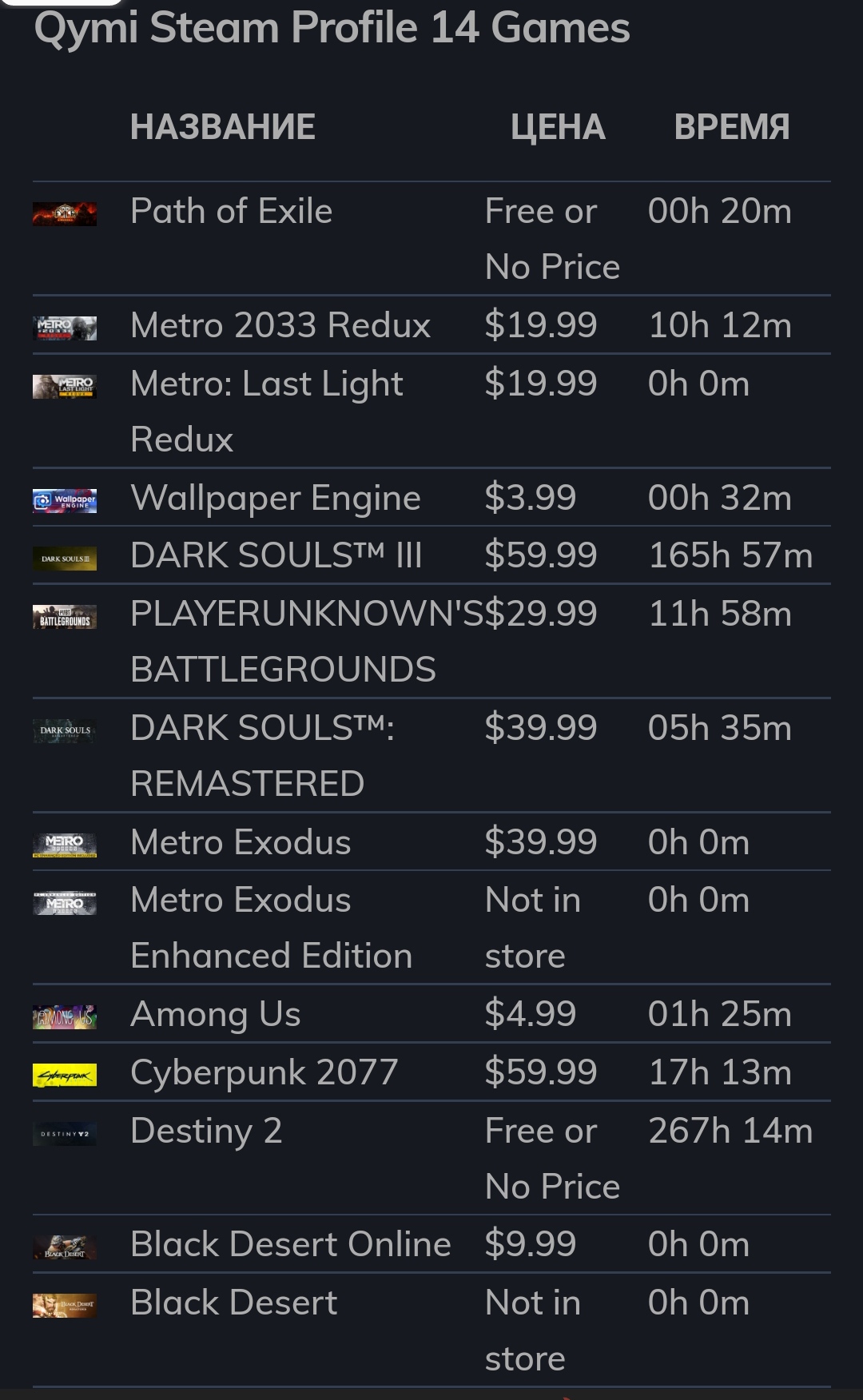863x1400 pixels.
Task: Click the yellow Cyberpunk 2077 icon
Action: 65,1076
